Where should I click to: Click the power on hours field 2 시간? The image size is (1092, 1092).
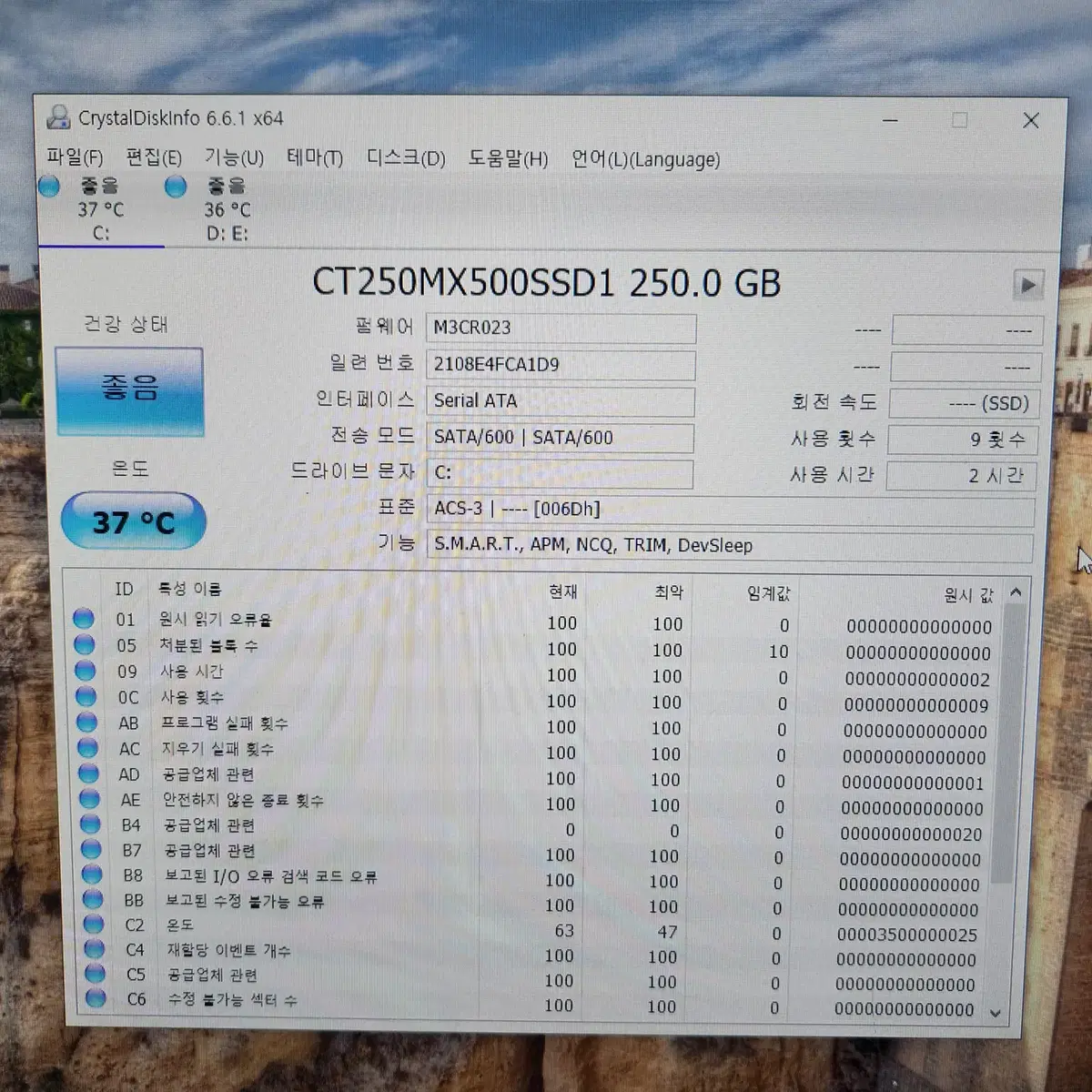click(961, 476)
